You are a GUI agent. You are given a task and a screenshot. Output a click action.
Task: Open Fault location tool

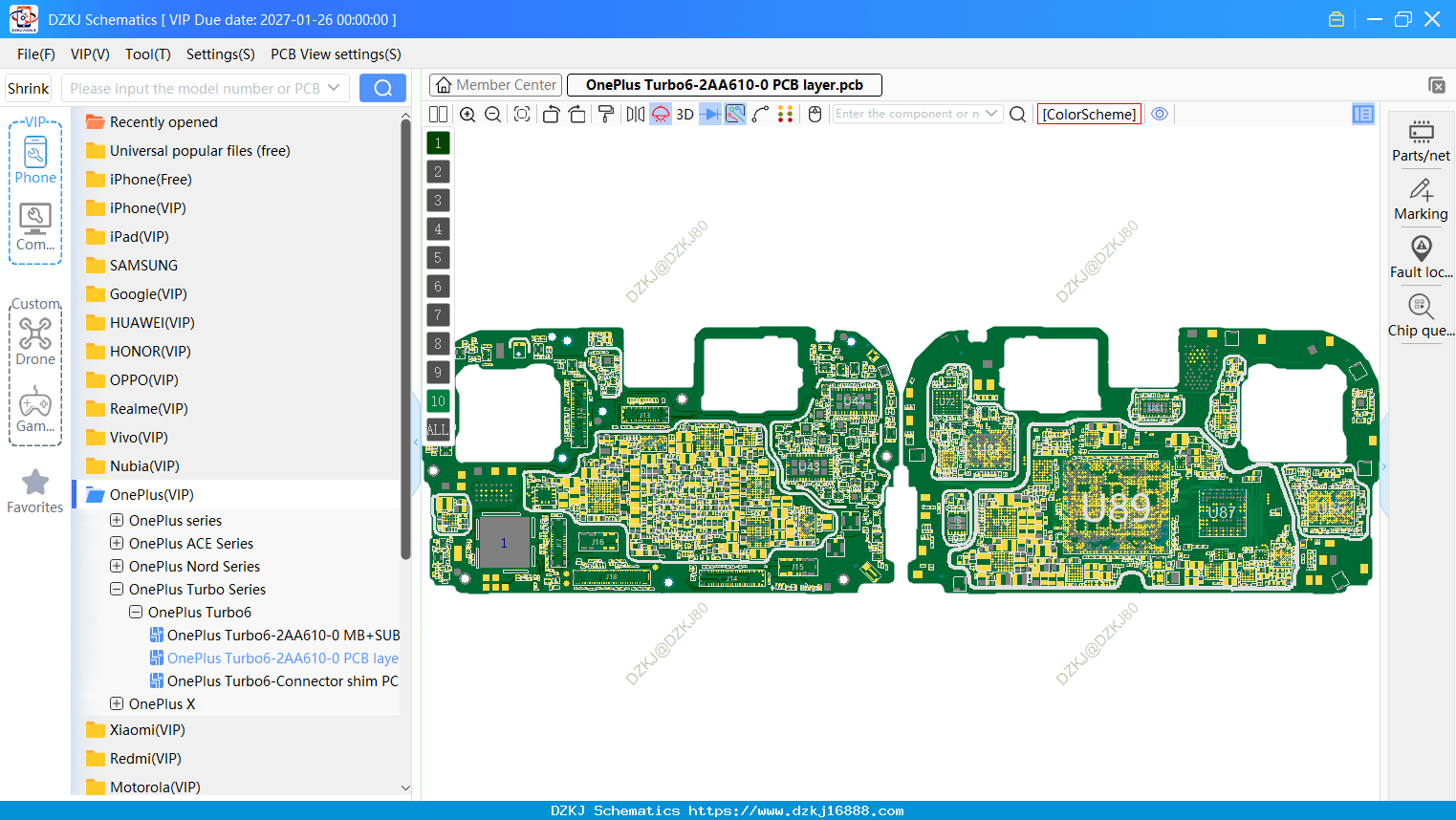(1421, 258)
